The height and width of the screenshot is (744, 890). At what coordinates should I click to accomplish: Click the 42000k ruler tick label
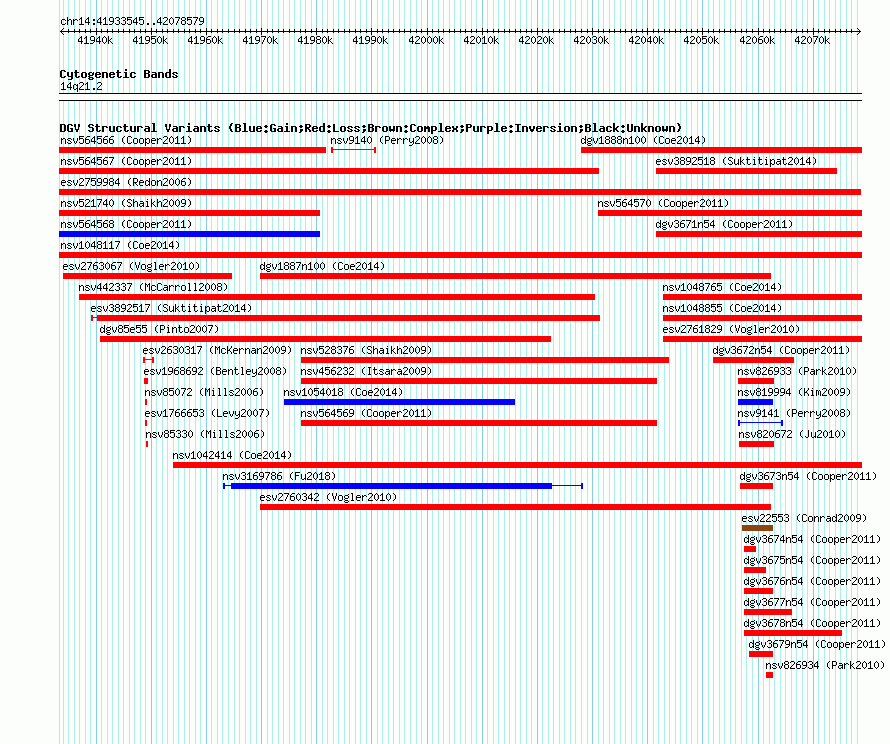tap(426, 40)
